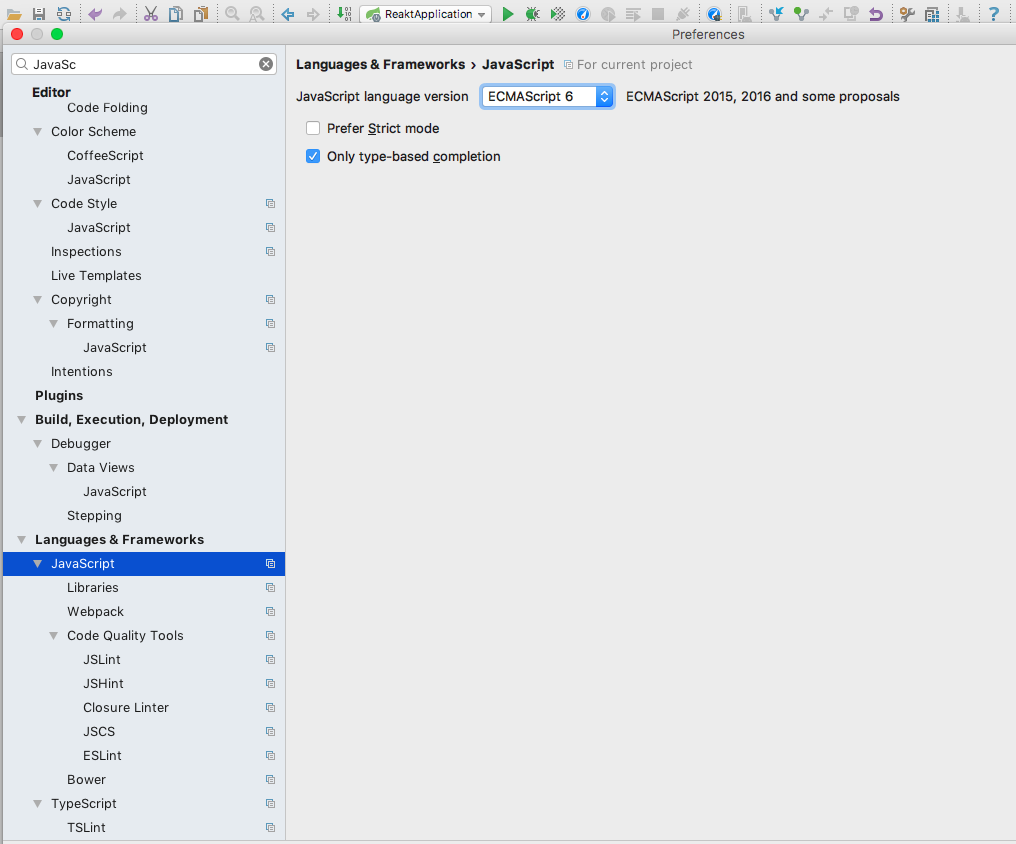Click Languages & Frameworks in the breadcrumb
1016x844 pixels.
click(380, 64)
